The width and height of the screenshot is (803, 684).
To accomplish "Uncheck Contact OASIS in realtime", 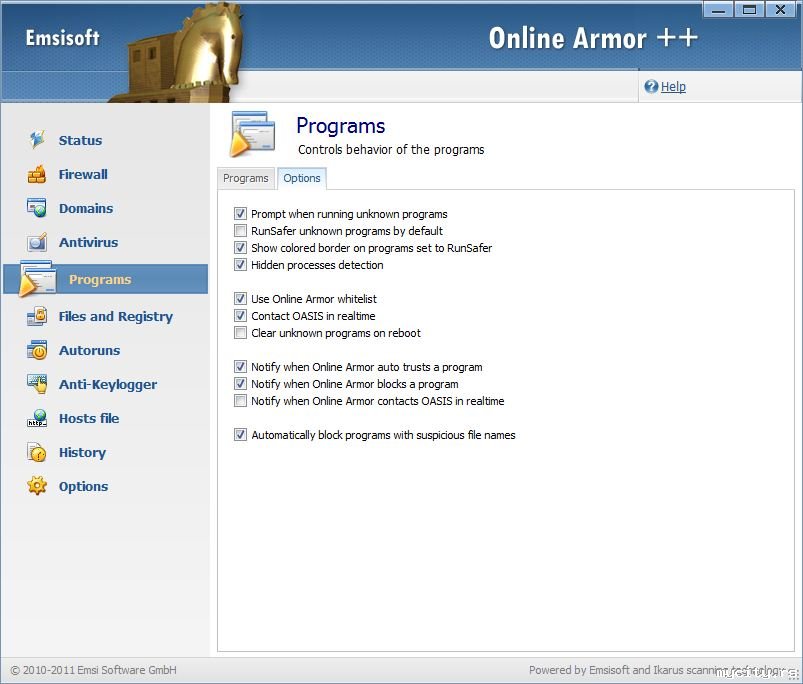I will [240, 315].
